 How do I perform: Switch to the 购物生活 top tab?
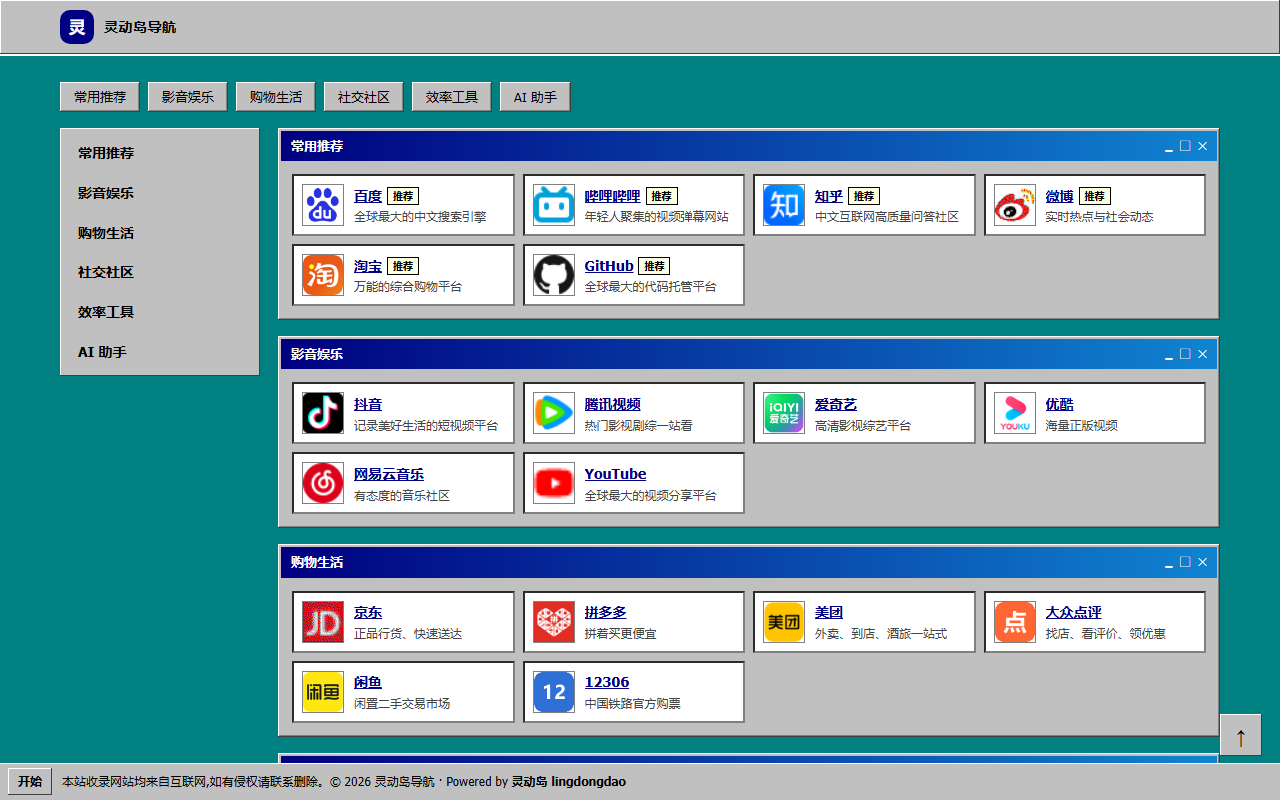click(276, 97)
